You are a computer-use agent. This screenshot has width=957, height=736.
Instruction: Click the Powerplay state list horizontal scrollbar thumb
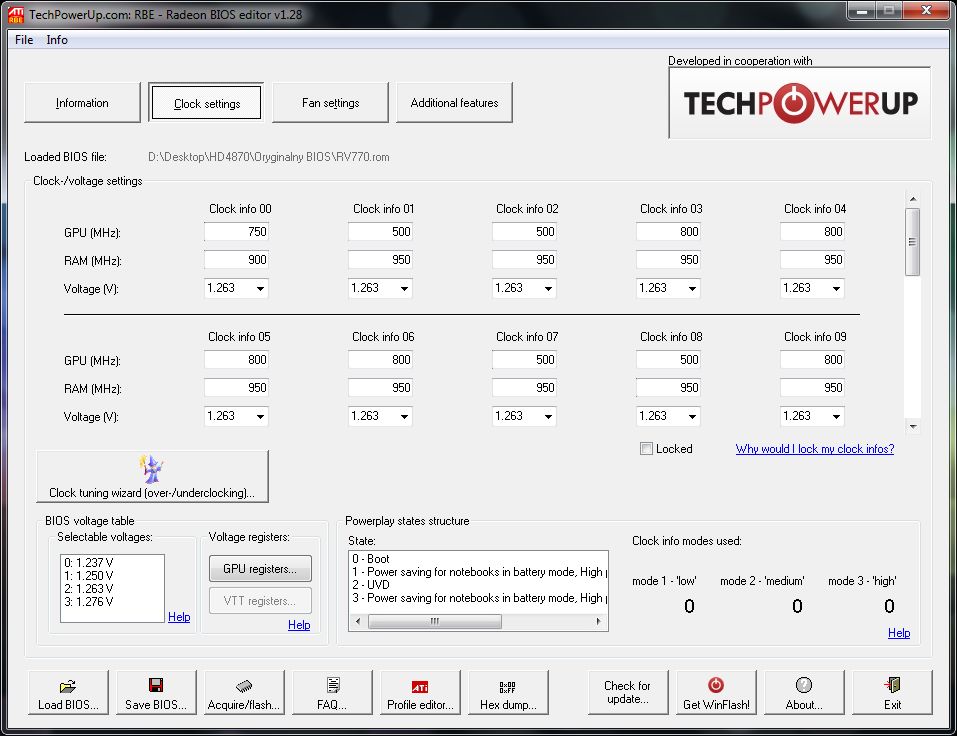pyautogui.click(x=435, y=621)
